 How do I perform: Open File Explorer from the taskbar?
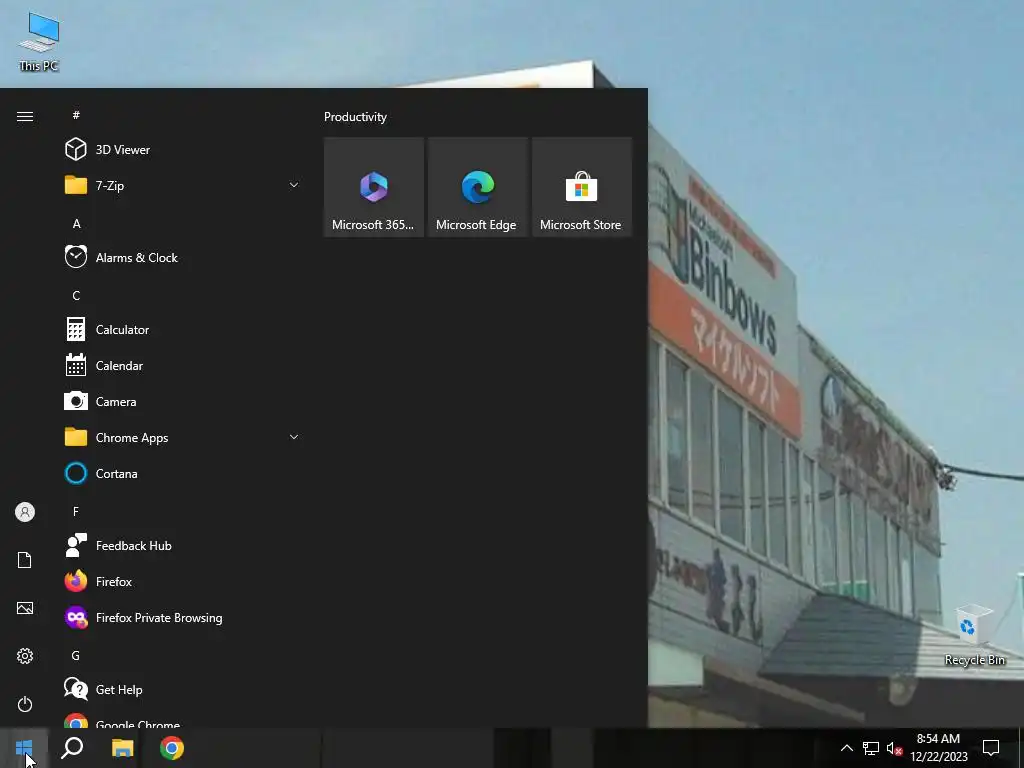122,748
